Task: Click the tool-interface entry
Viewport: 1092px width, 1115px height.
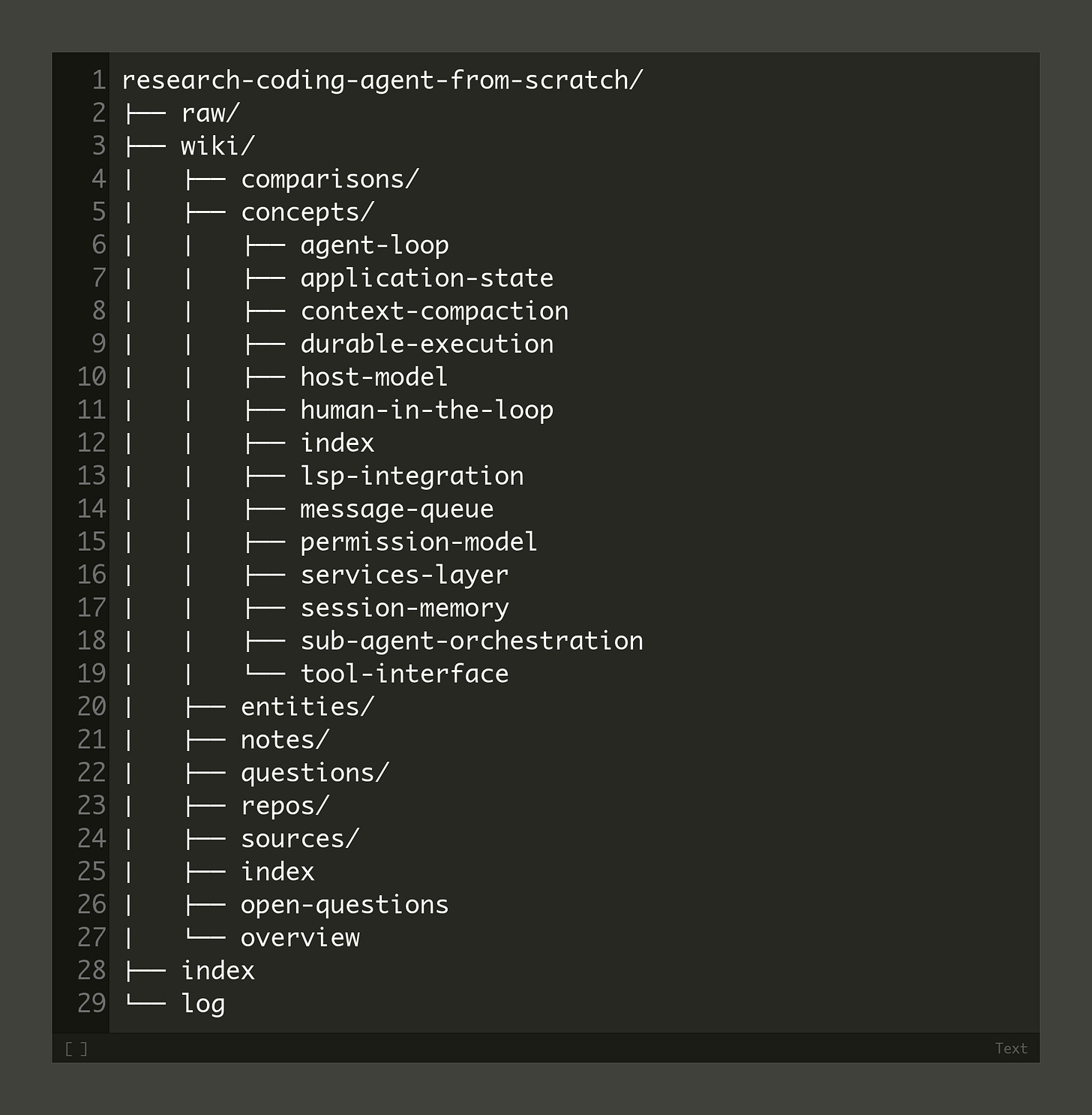Action: (x=404, y=675)
